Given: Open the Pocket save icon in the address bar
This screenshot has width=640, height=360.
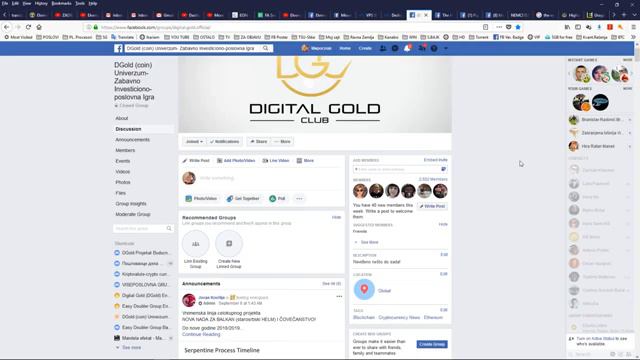Looking at the screenshot, I should (x=509, y=27).
